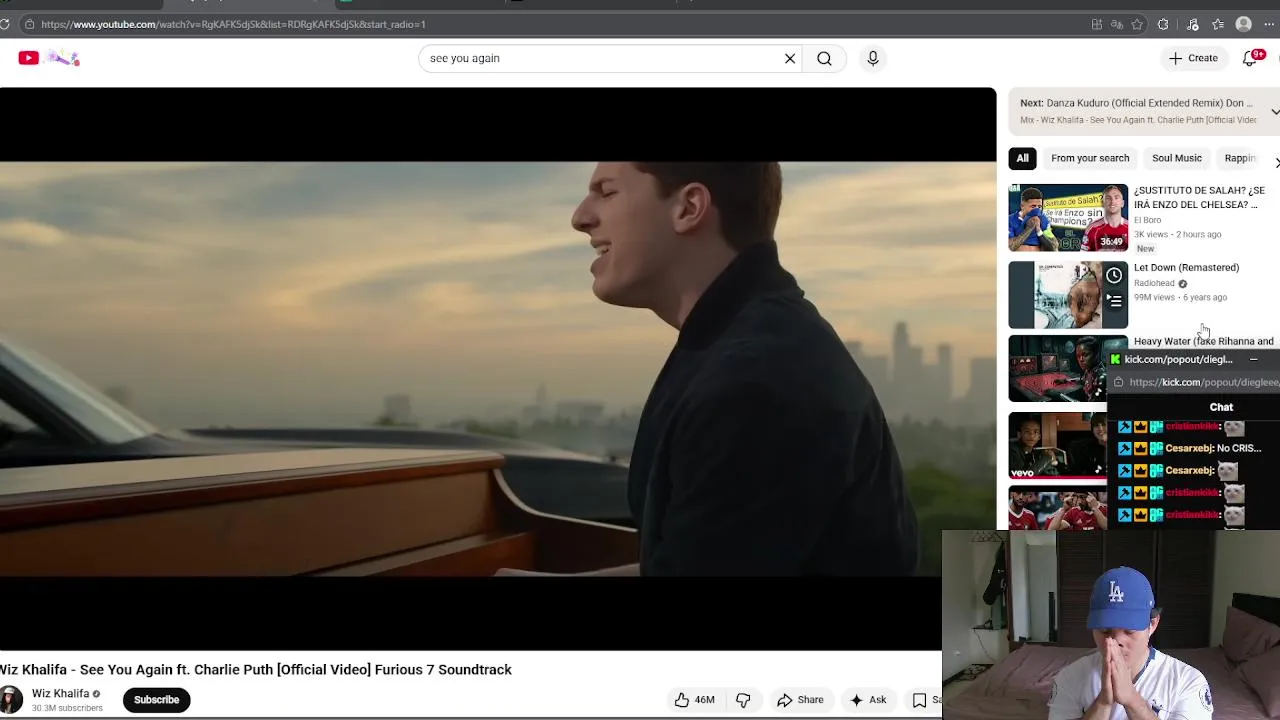The height and width of the screenshot is (720, 1280).
Task: Click the Kick favicon in the popout title
Action: (x=1116, y=359)
